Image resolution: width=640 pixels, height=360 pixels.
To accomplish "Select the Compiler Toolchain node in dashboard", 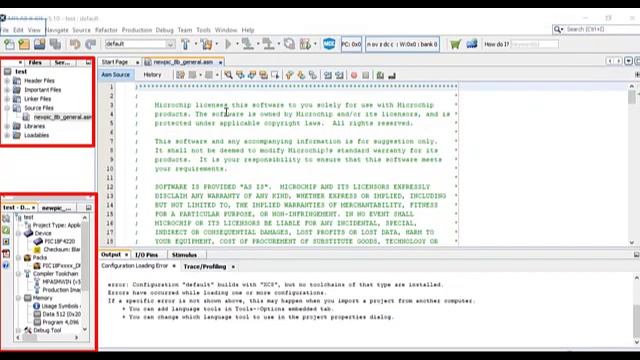I will (x=56, y=273).
